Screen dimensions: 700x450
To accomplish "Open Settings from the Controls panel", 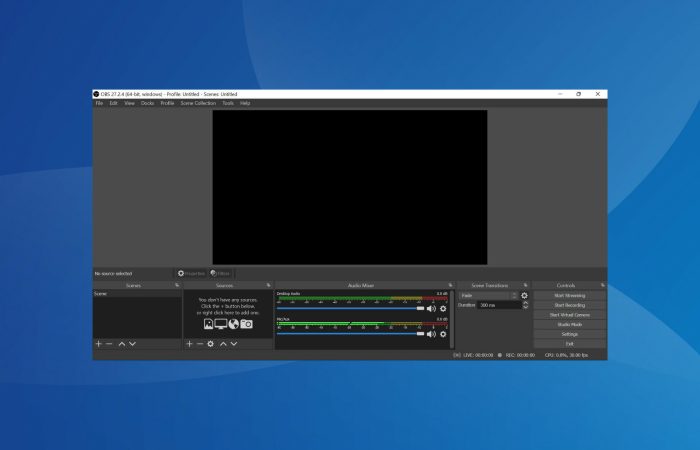I will [x=570, y=334].
